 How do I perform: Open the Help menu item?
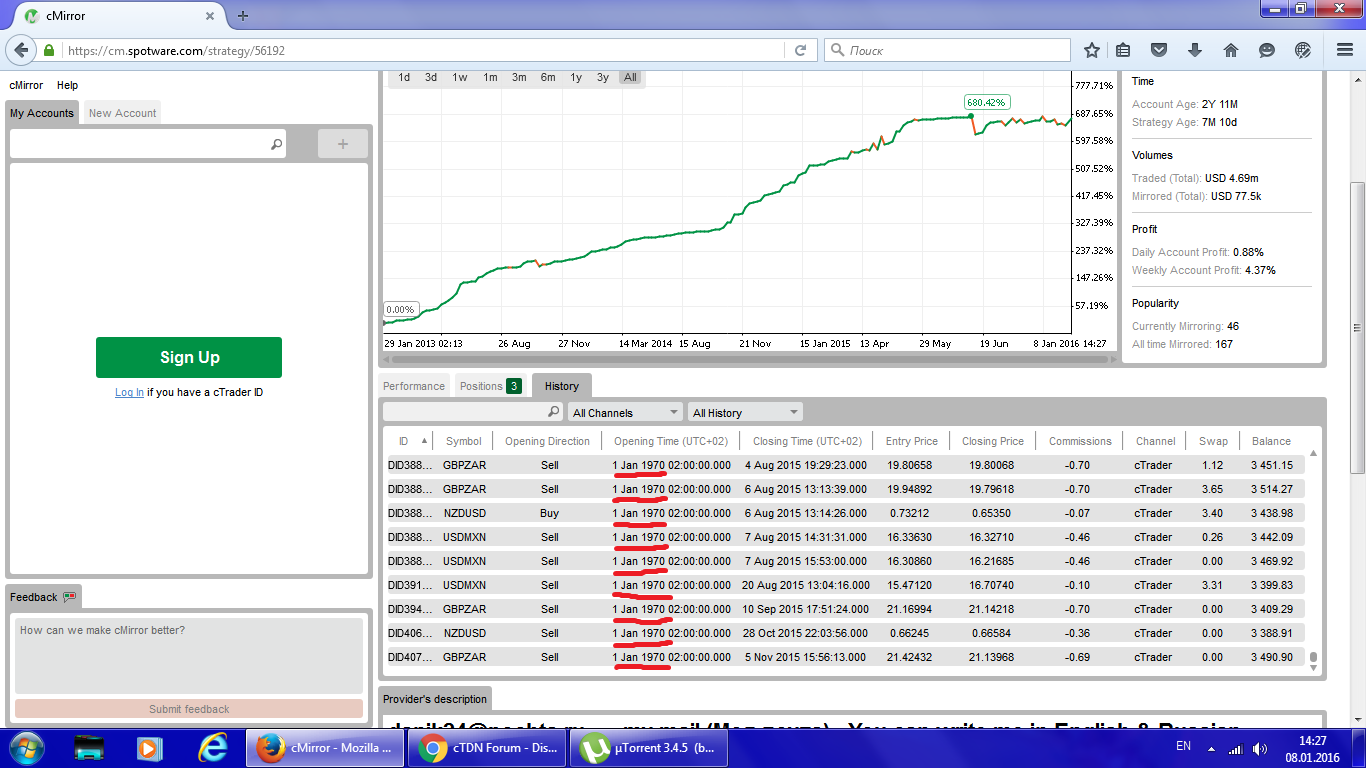click(67, 85)
